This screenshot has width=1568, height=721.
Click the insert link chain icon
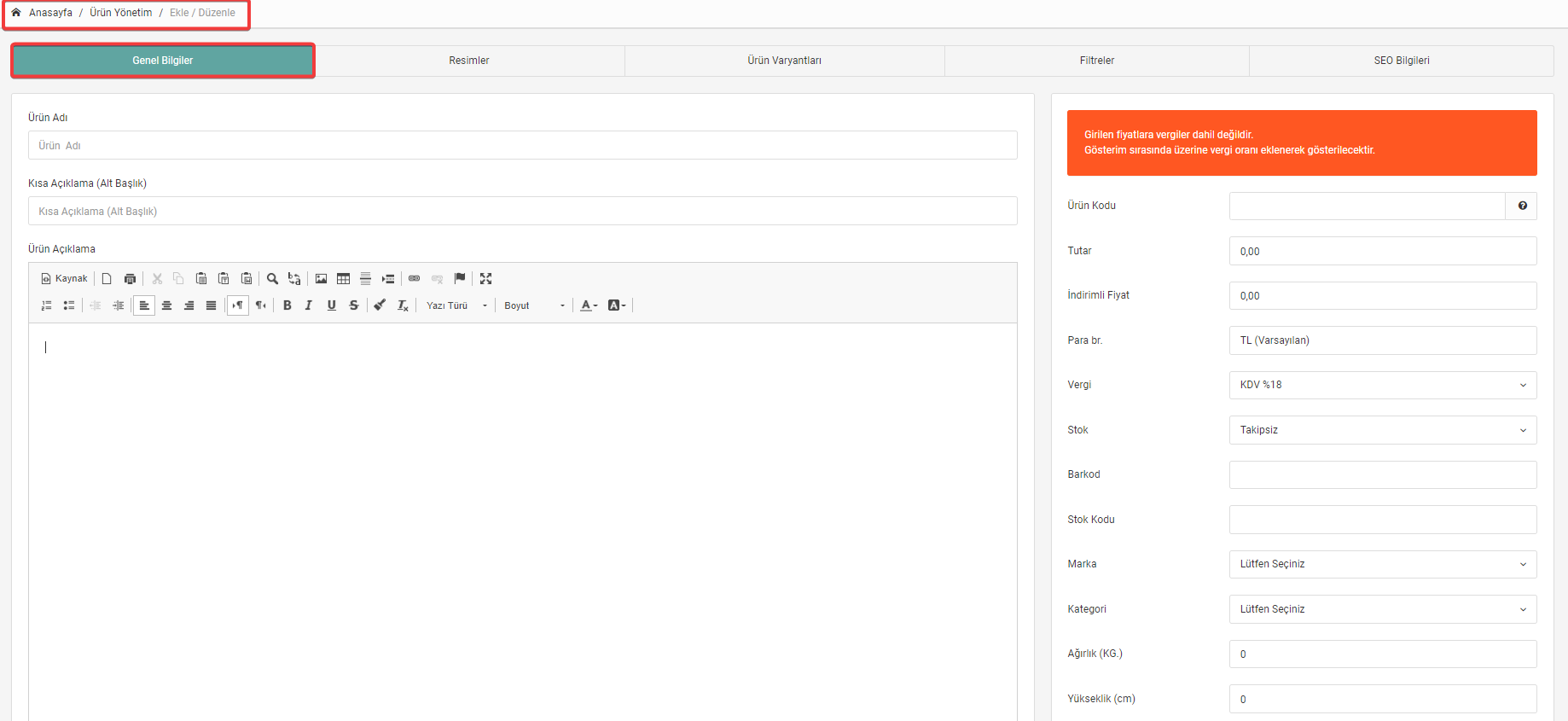(415, 279)
